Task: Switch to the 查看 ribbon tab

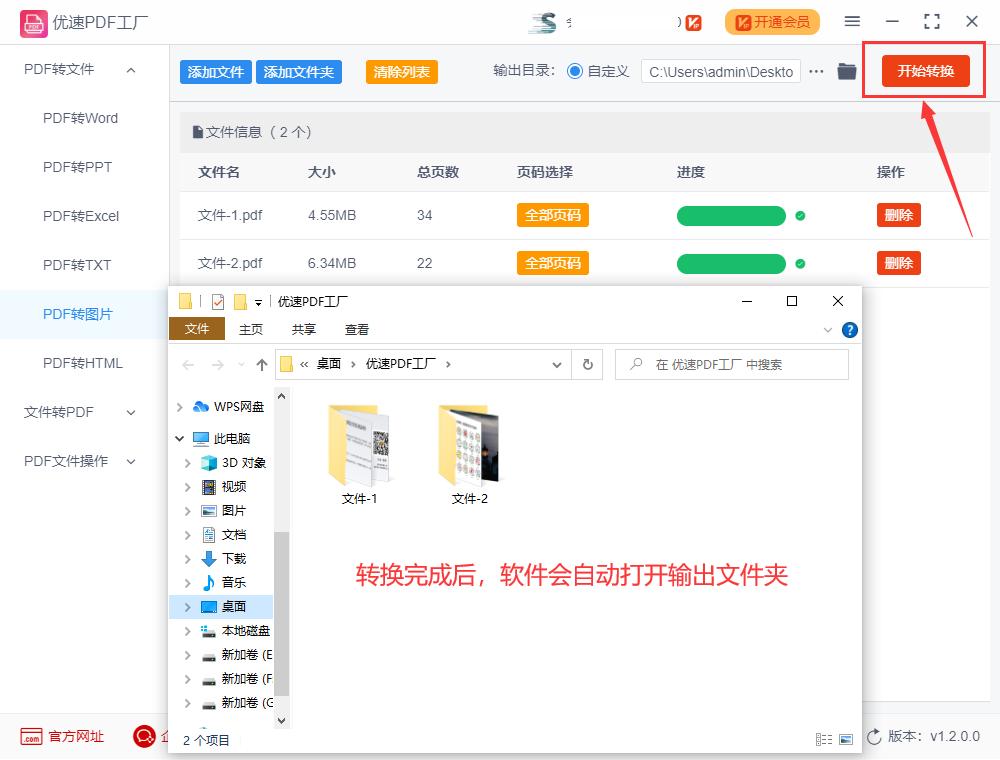Action: pyautogui.click(x=355, y=329)
